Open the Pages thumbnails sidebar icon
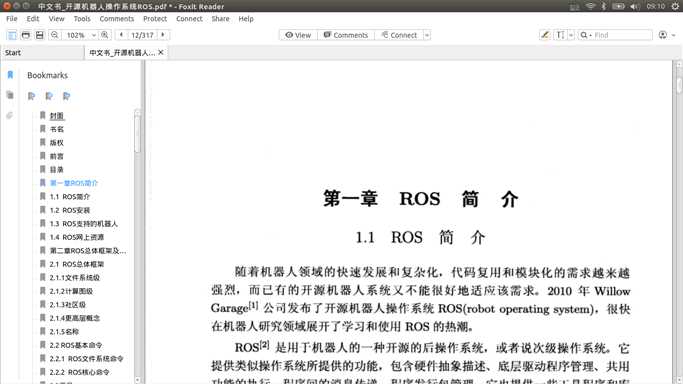This screenshot has height=384, width=683. tap(10, 95)
